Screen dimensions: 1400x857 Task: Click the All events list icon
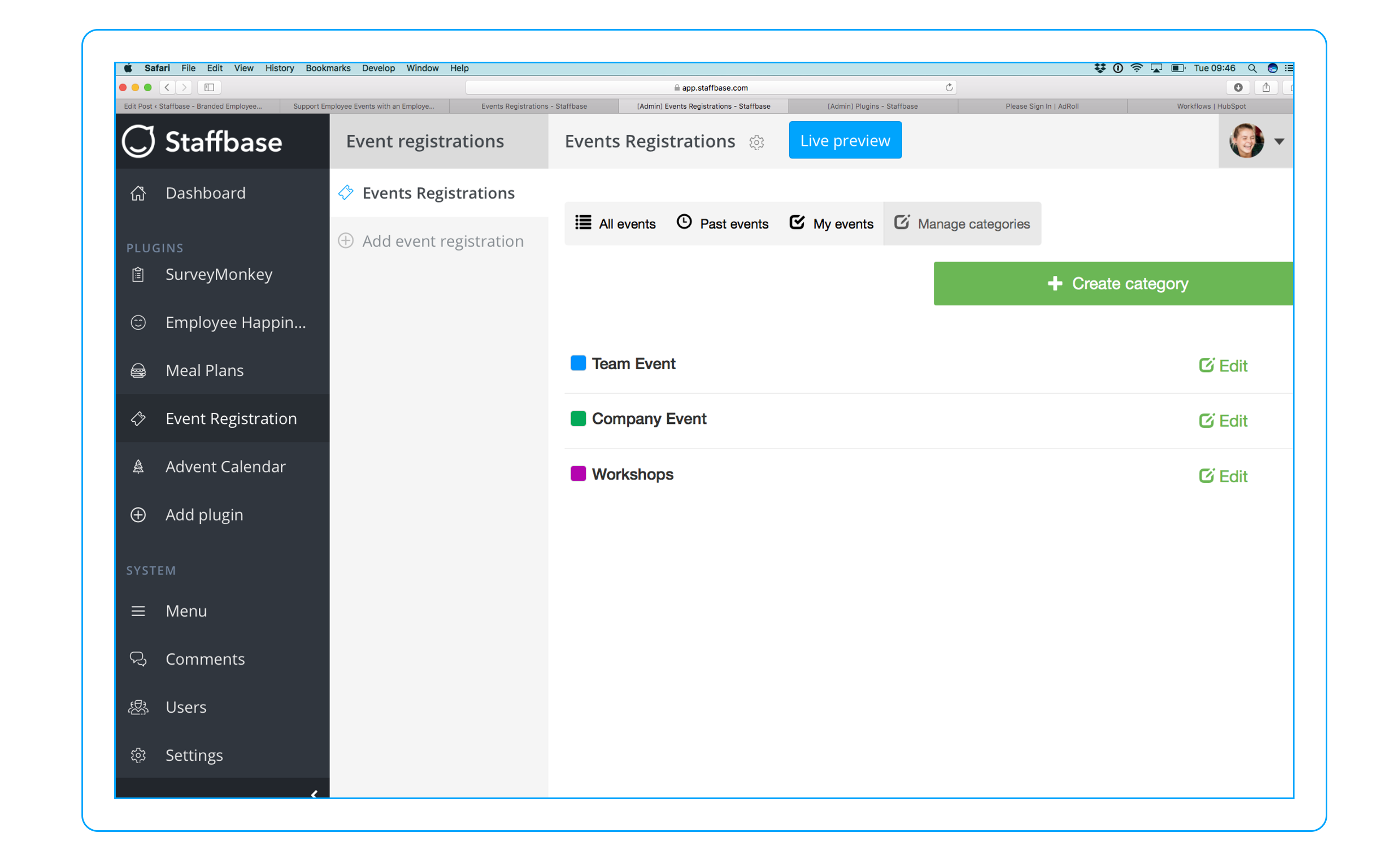[583, 222]
